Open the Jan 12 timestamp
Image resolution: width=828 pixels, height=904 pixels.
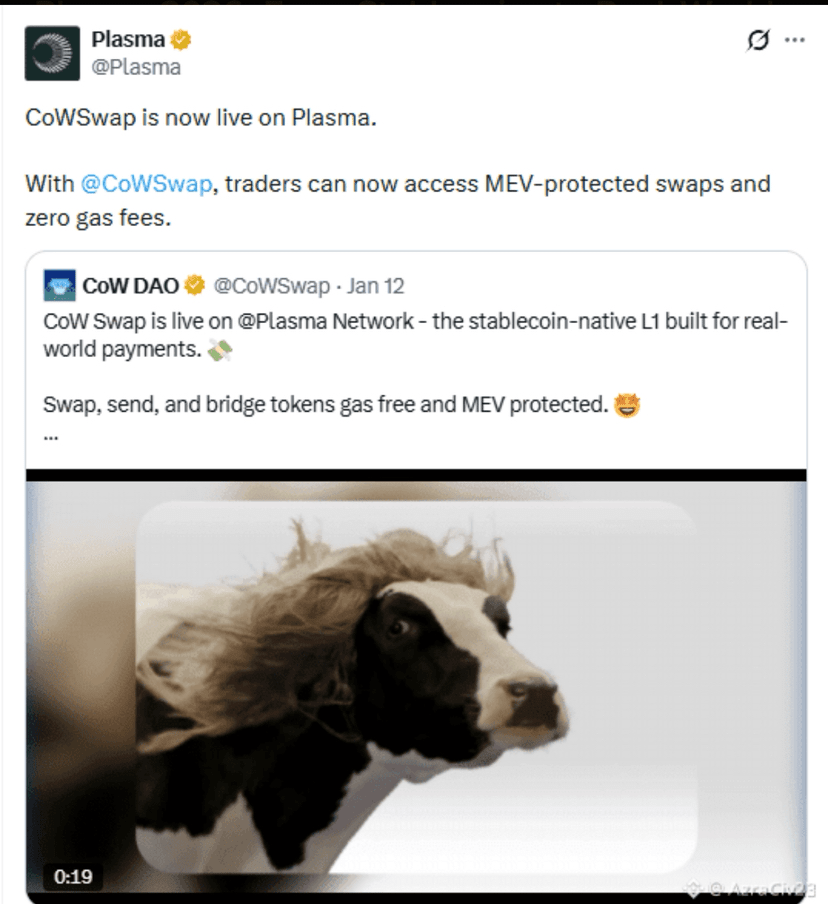(375, 286)
